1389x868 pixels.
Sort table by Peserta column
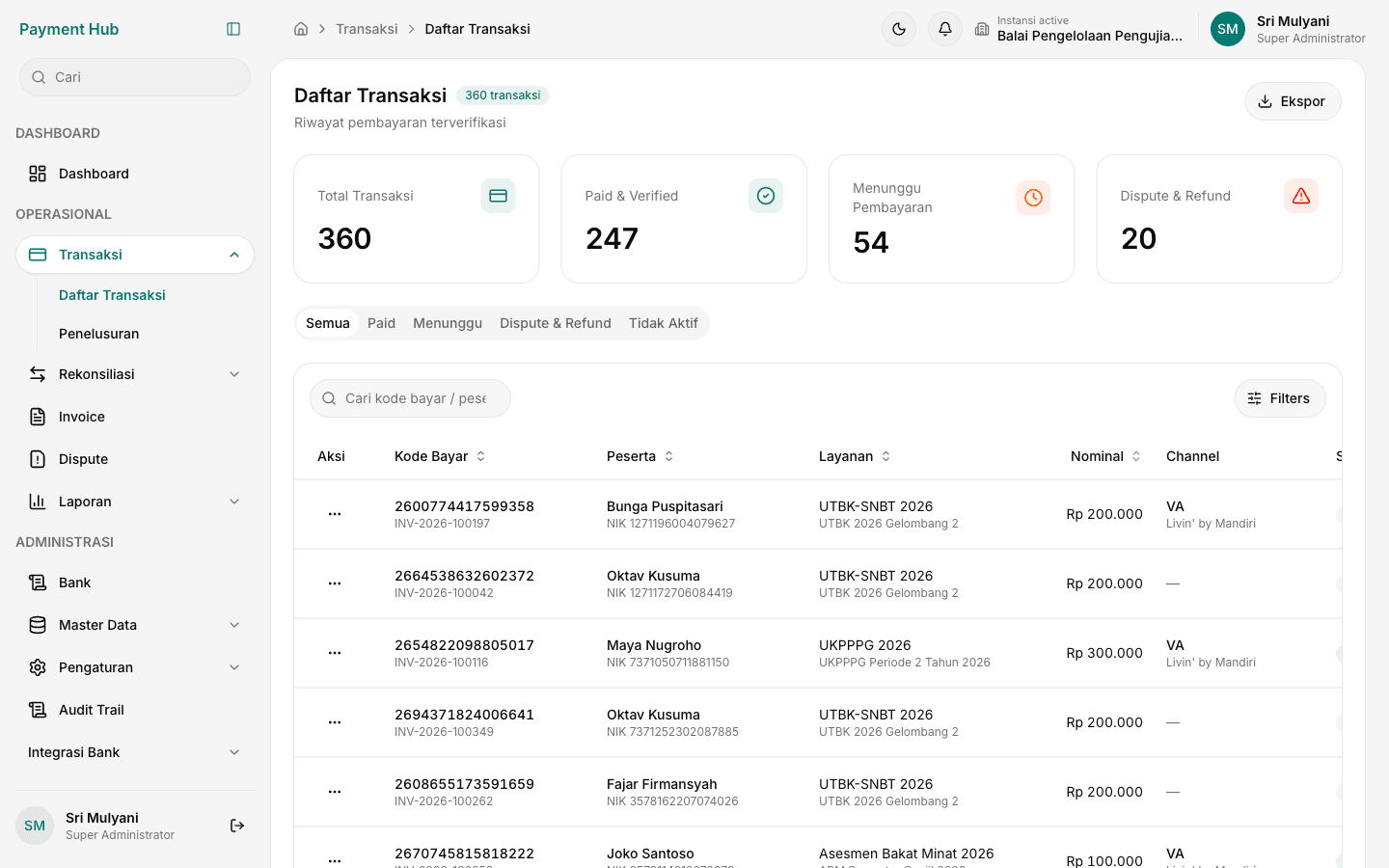point(640,456)
